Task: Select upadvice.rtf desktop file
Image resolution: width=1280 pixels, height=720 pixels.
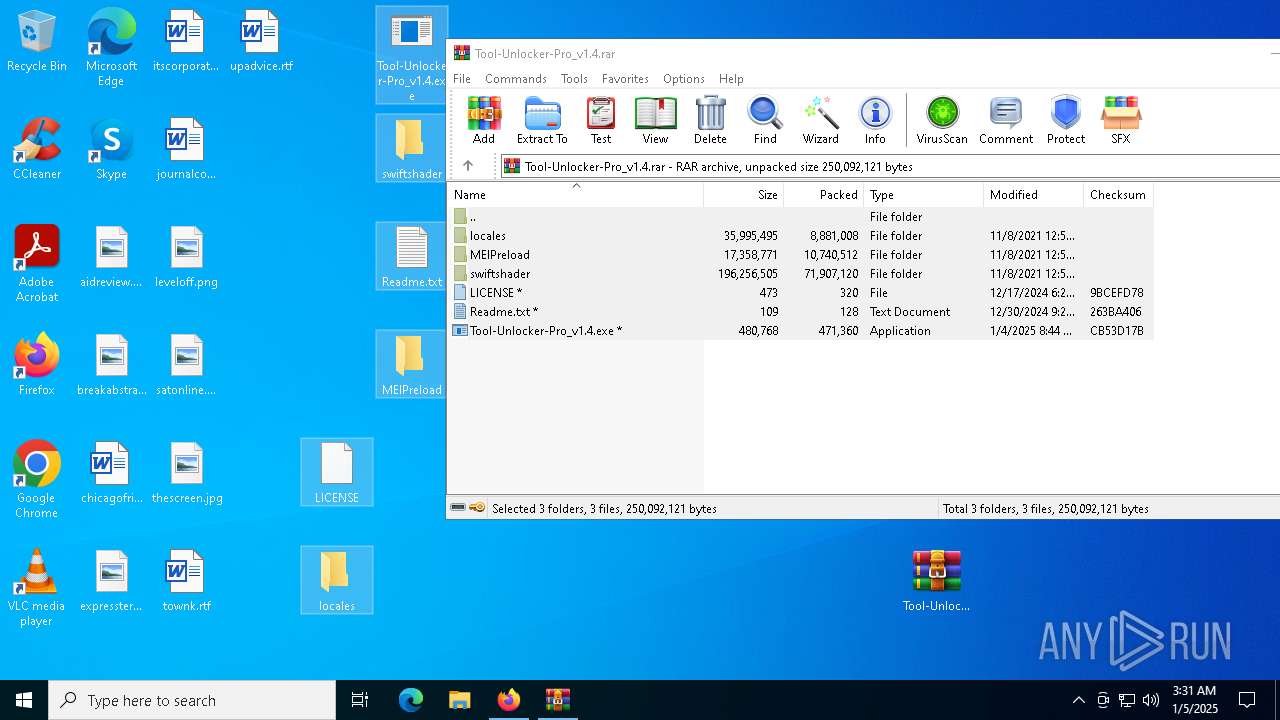Action: tap(261, 42)
